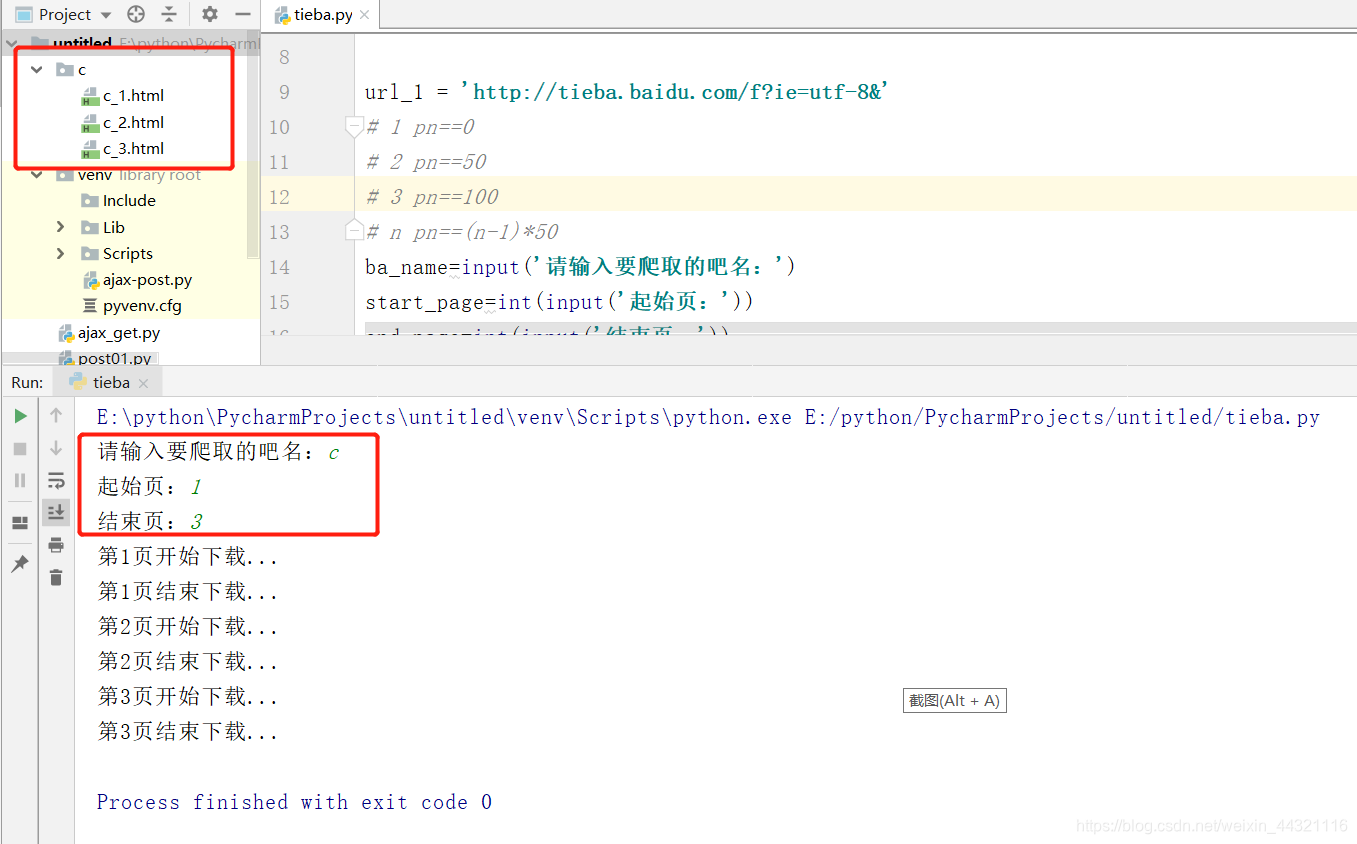This screenshot has width=1357, height=844.
Task: Click line number 12 in gutter
Action: coord(279,197)
